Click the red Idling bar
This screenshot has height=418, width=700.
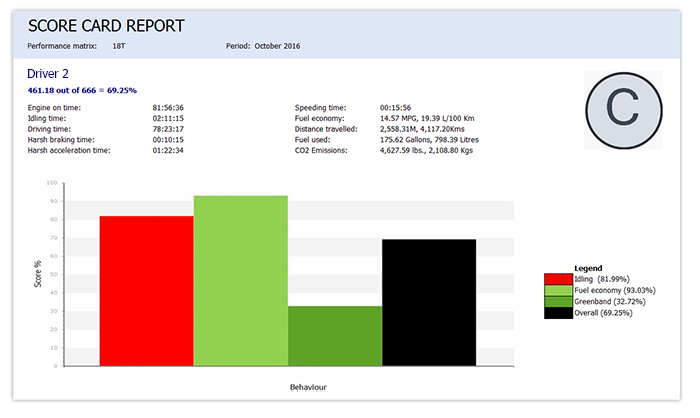pyautogui.click(x=146, y=290)
